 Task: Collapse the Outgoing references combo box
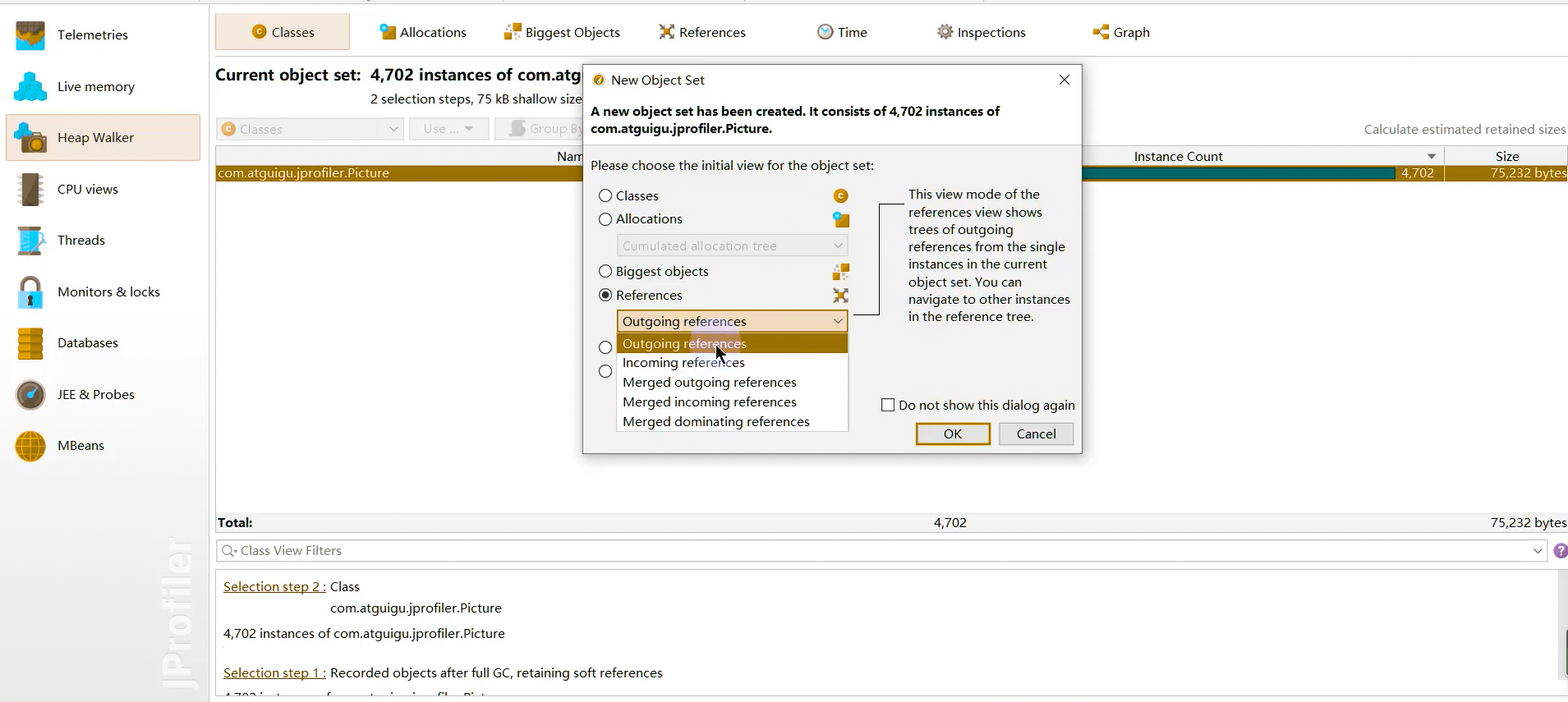click(837, 321)
